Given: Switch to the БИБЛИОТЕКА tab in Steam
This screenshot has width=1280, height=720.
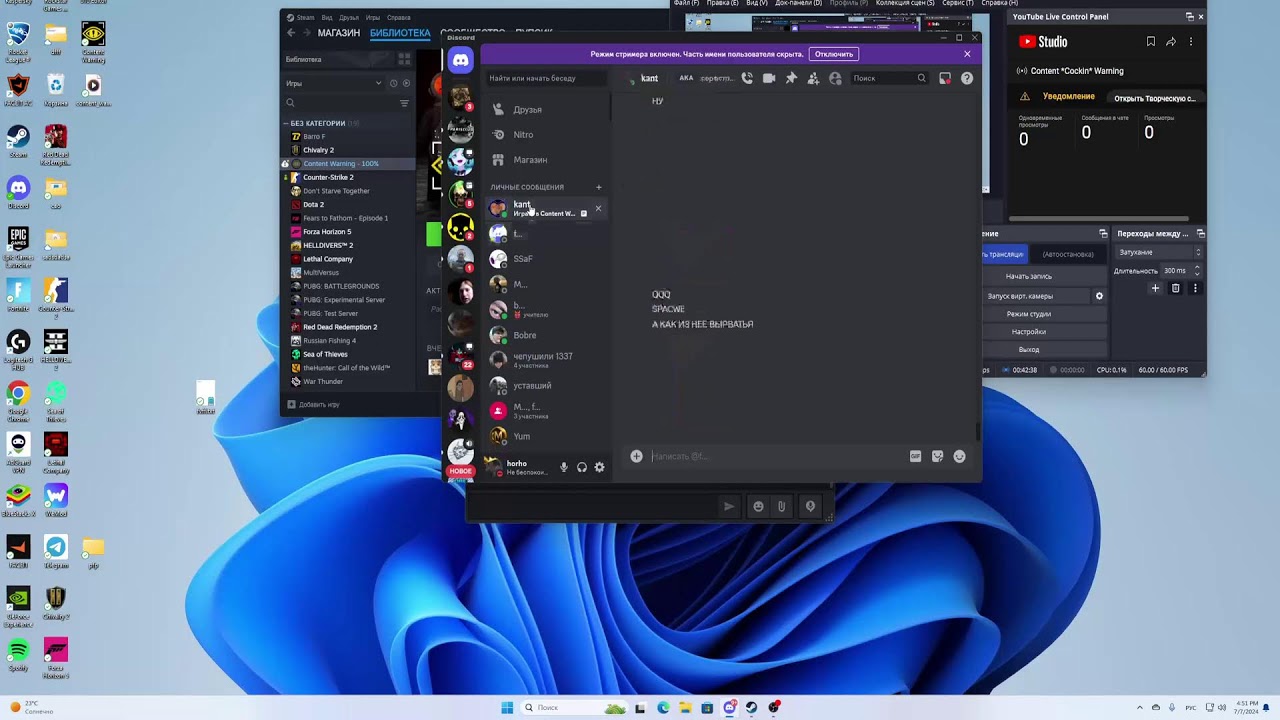Looking at the screenshot, I should 400,33.
